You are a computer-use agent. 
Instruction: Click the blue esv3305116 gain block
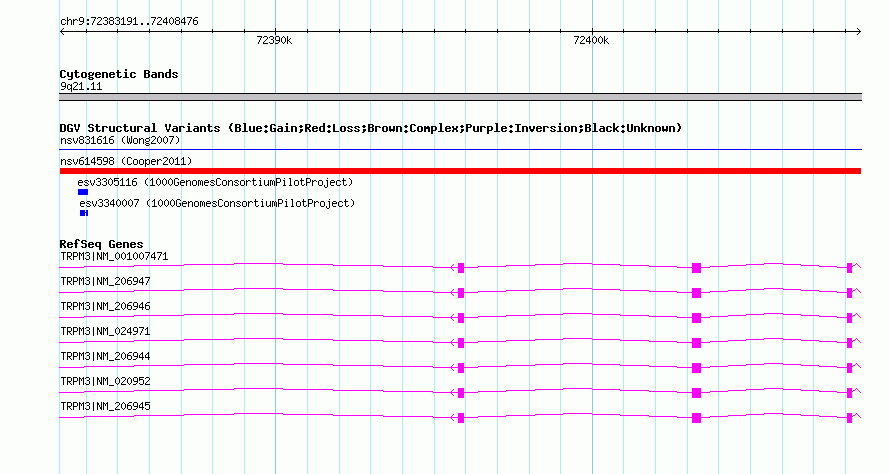click(x=83, y=192)
